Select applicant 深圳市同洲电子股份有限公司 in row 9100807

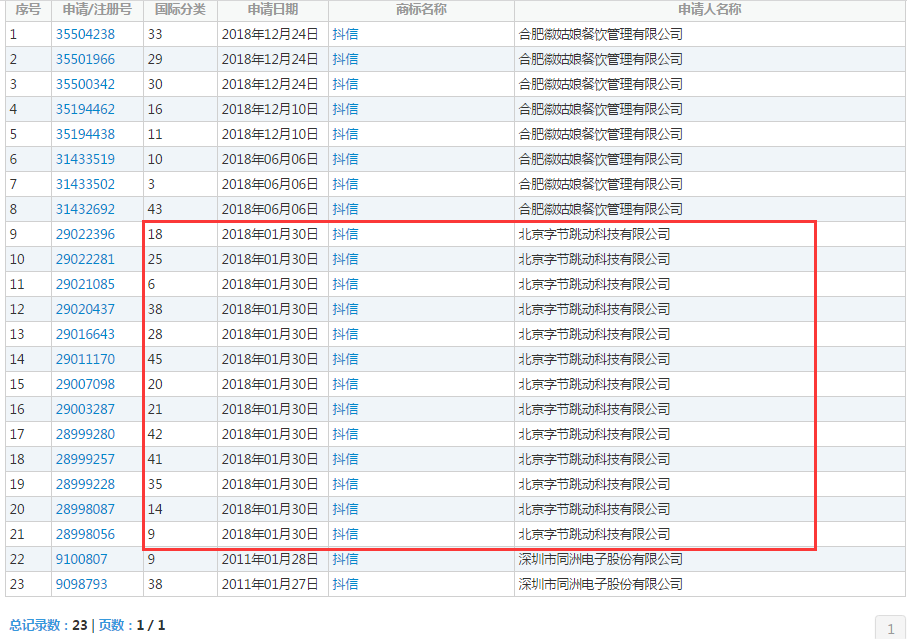(600, 559)
